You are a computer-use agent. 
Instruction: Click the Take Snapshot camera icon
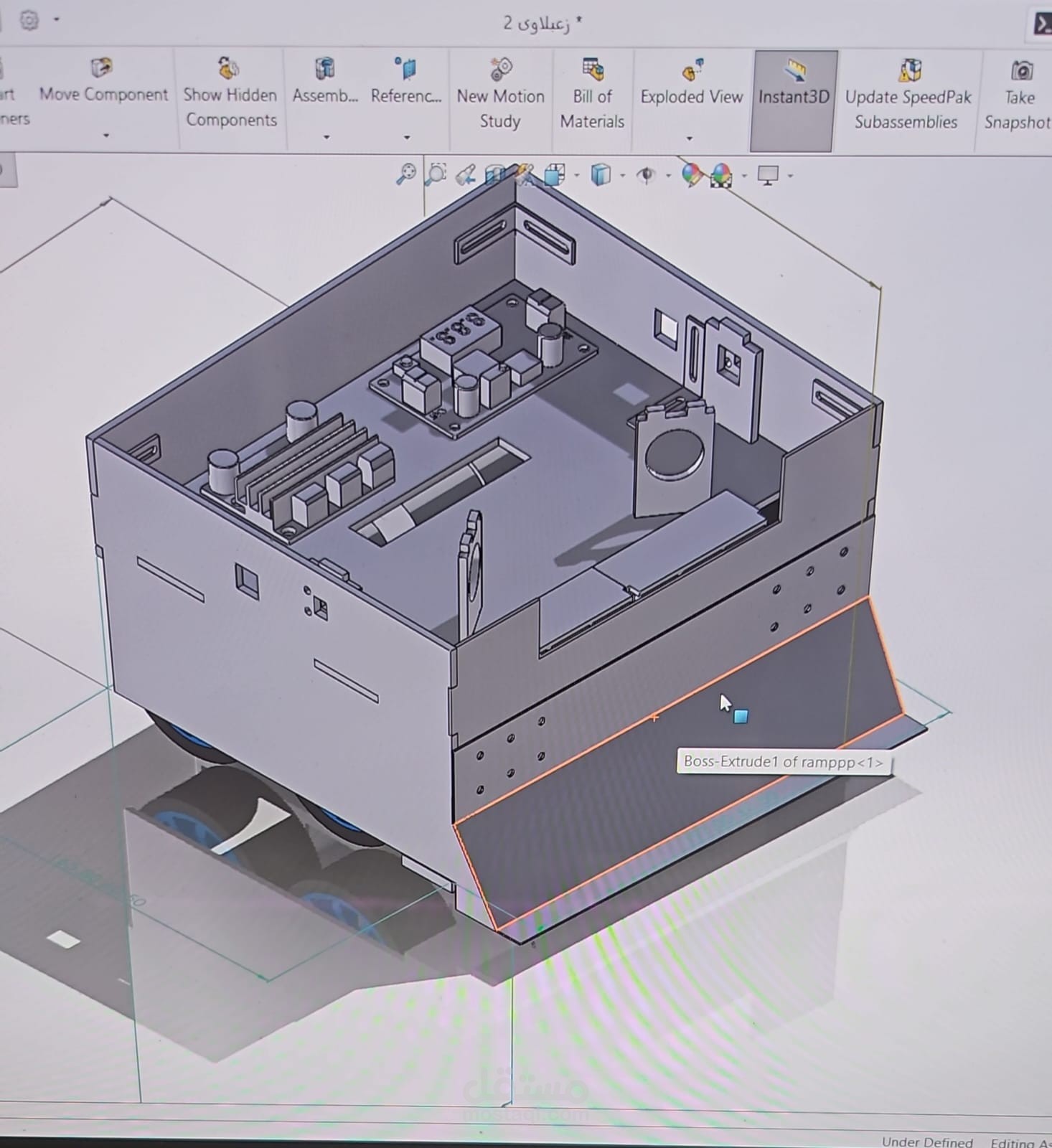tap(1022, 70)
